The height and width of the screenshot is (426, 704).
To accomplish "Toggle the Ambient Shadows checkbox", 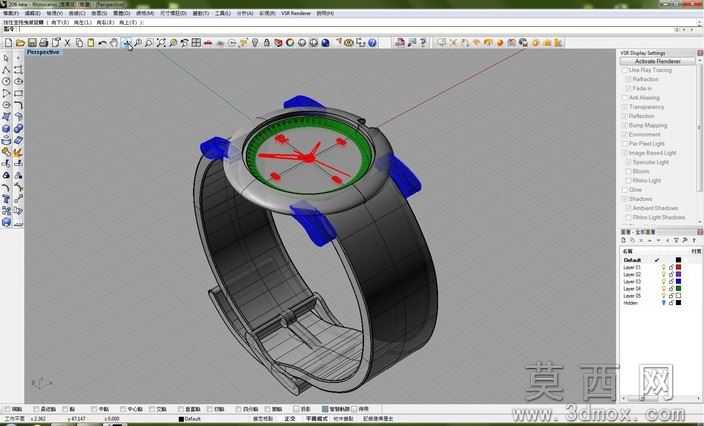I will [x=628, y=208].
